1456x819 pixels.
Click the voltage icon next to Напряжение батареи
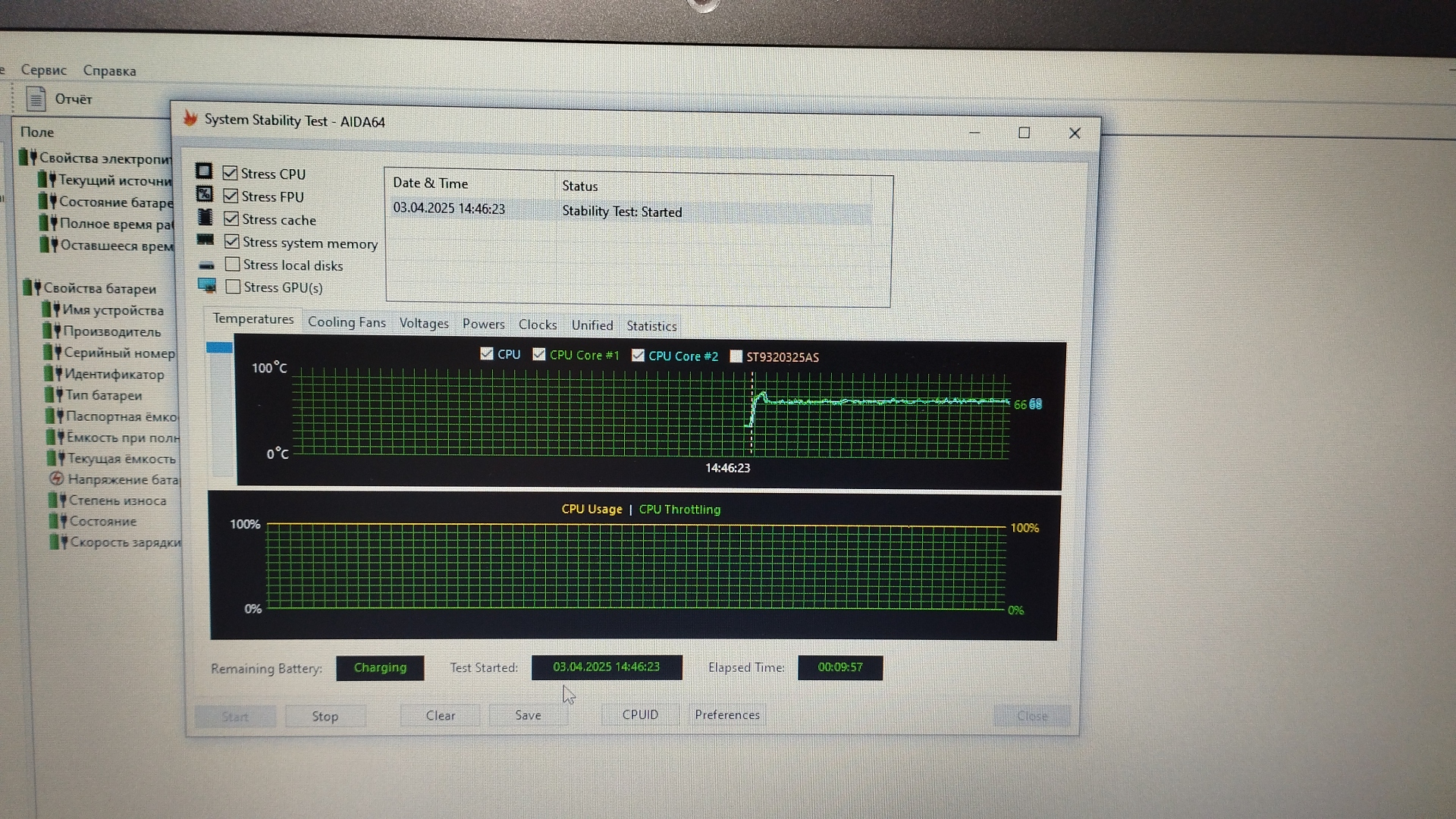[56, 479]
